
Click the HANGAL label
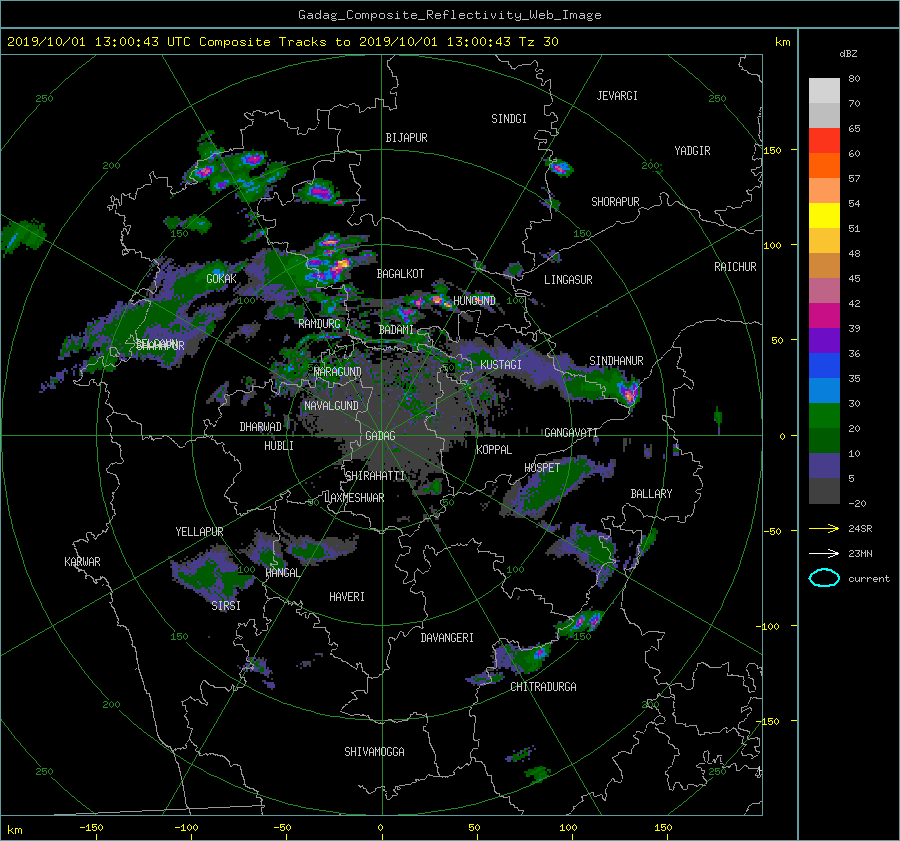pyautogui.click(x=282, y=573)
